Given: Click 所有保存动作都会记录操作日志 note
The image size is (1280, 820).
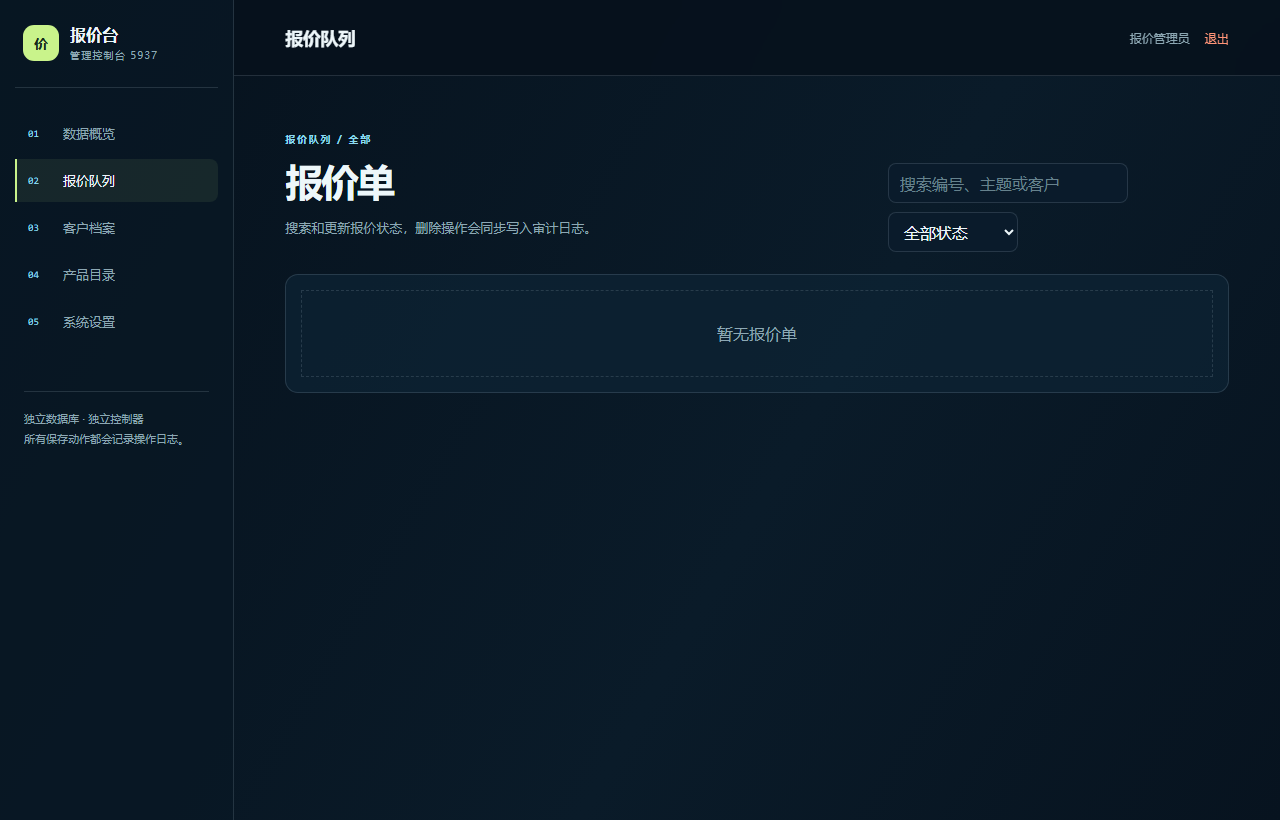Looking at the screenshot, I should click(x=105, y=439).
